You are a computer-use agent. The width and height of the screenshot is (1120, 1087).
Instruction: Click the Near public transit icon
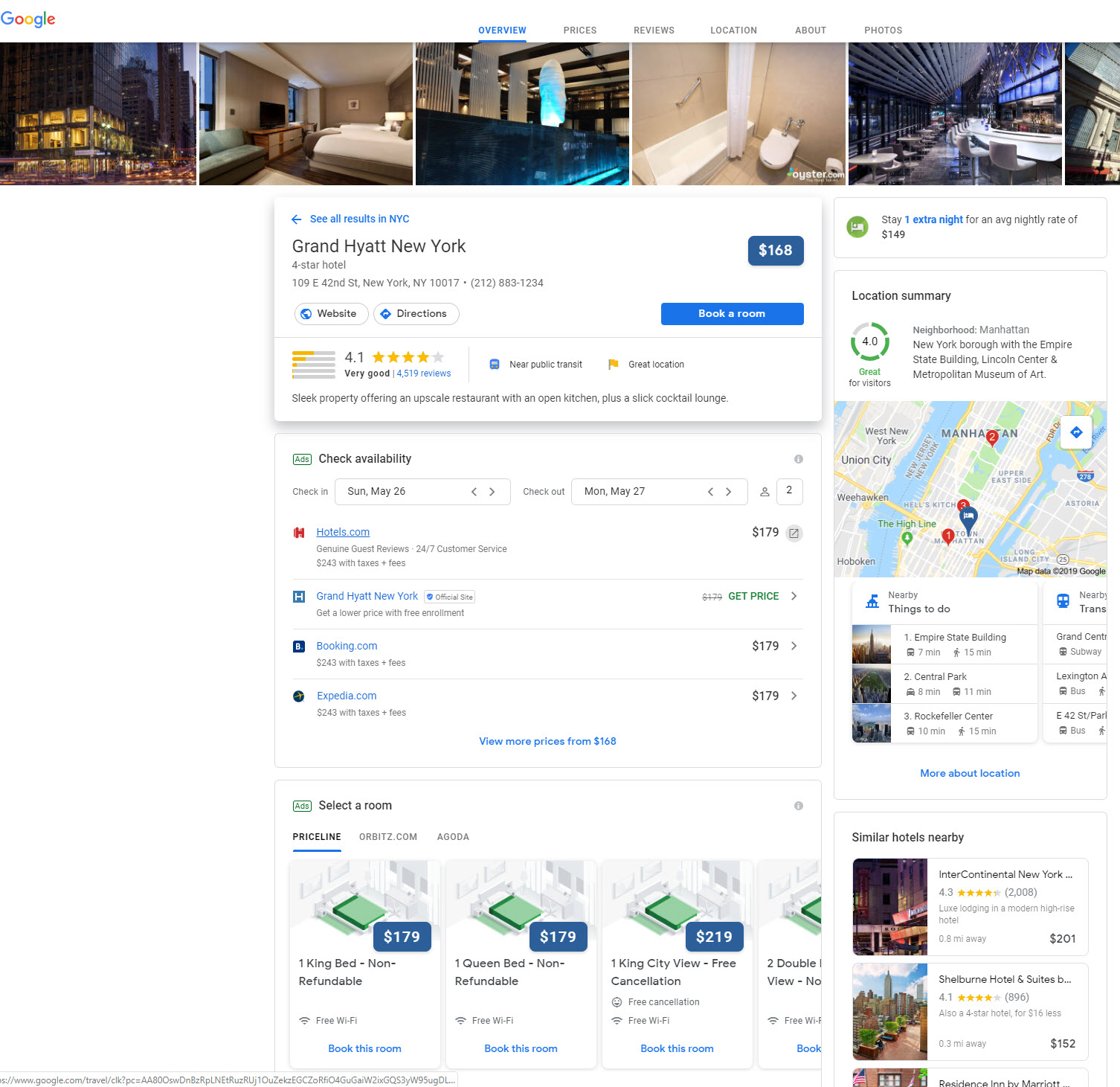(495, 365)
